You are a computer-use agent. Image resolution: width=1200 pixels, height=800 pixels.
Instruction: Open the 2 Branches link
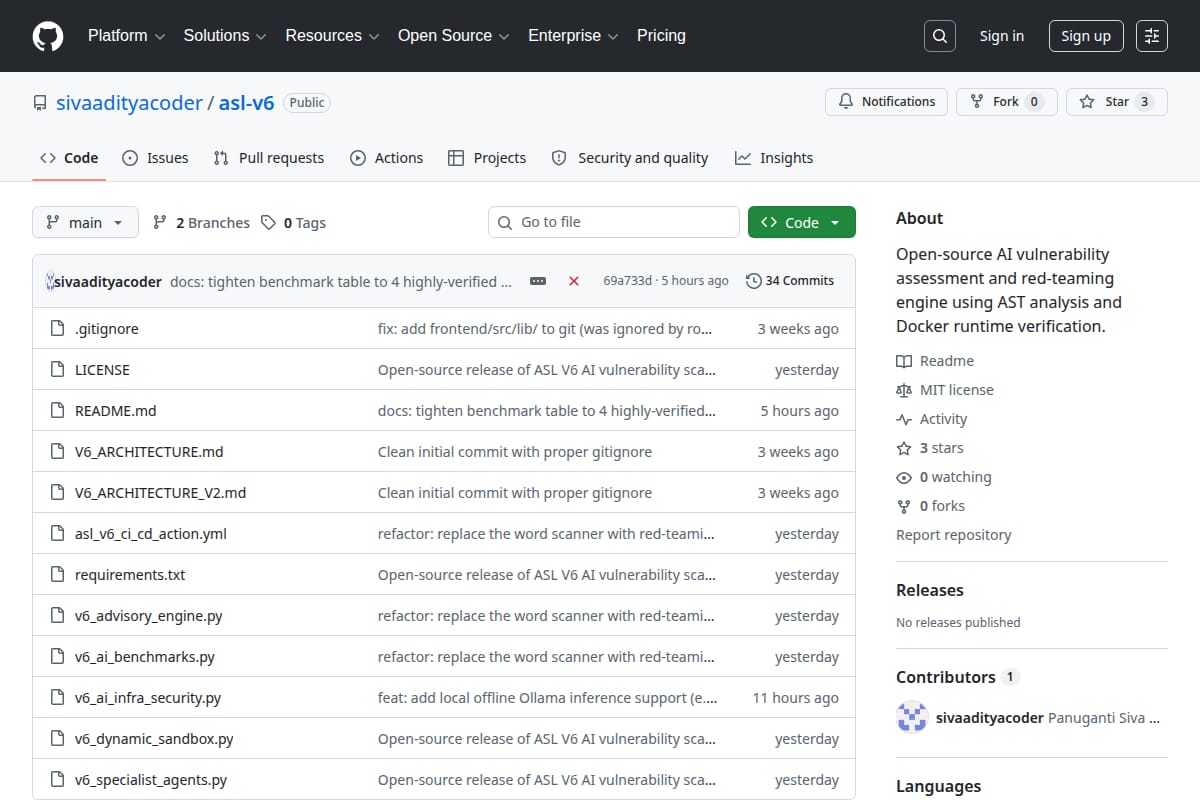click(201, 223)
